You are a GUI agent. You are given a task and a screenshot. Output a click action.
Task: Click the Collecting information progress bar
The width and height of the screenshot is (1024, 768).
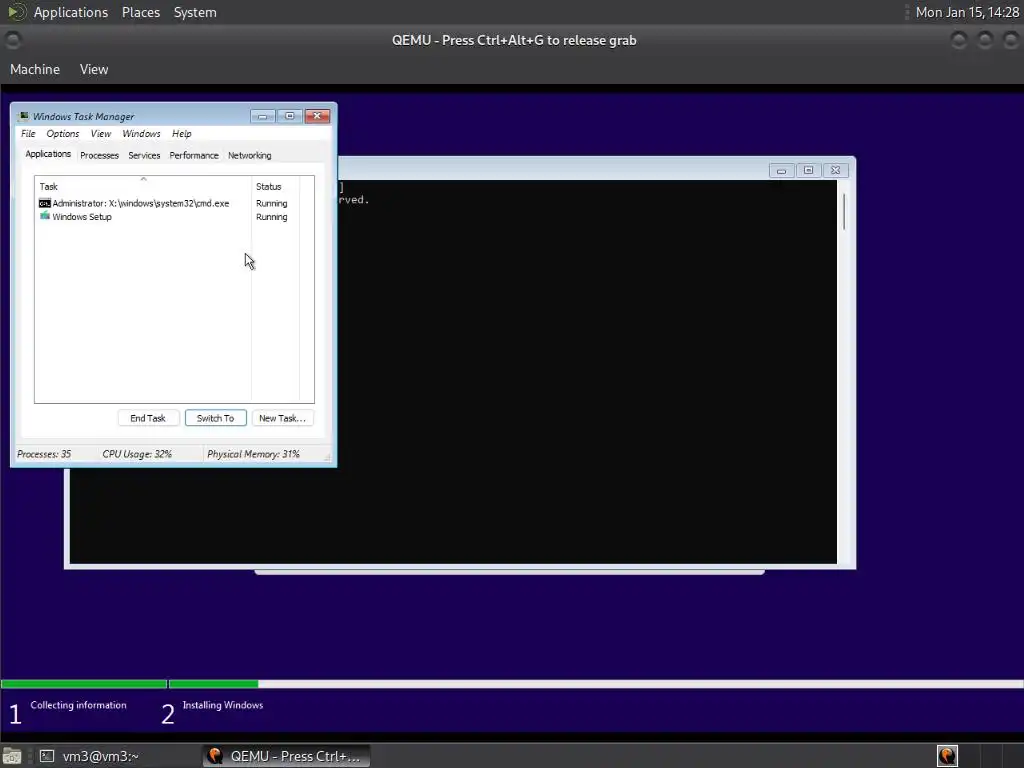coord(84,684)
